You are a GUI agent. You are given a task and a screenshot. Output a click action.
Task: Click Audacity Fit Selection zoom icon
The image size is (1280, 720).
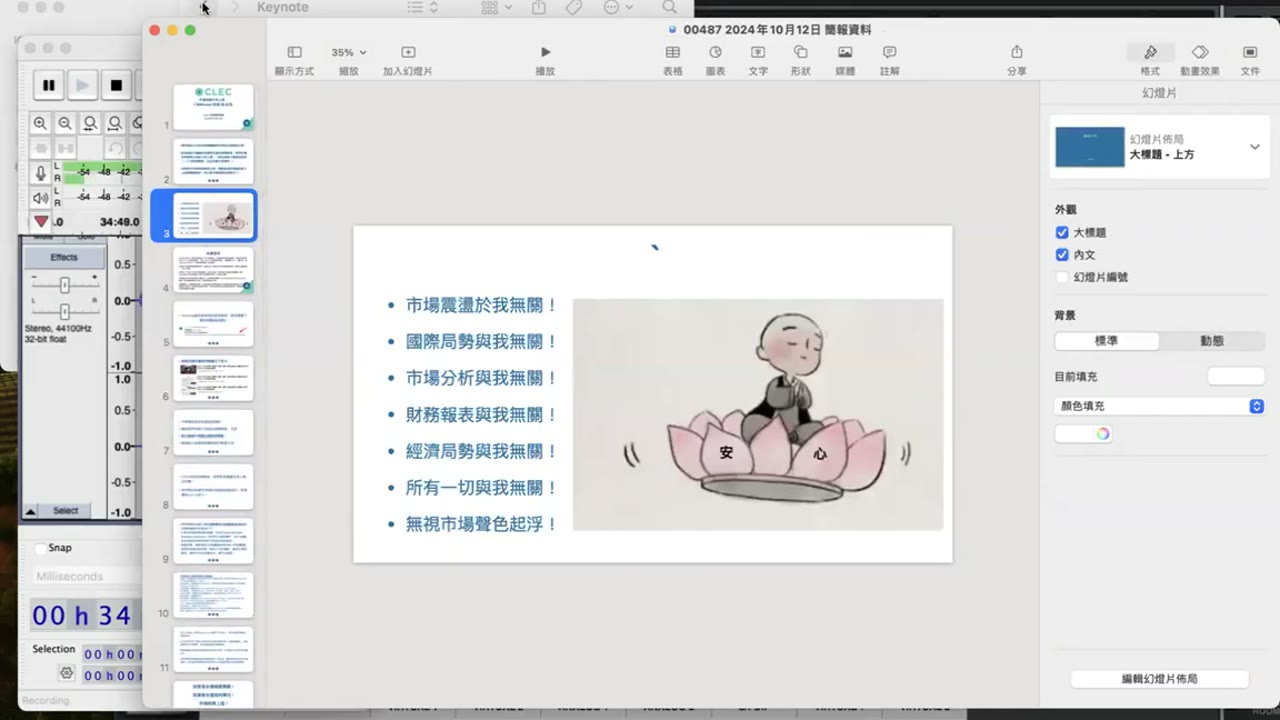(x=90, y=123)
